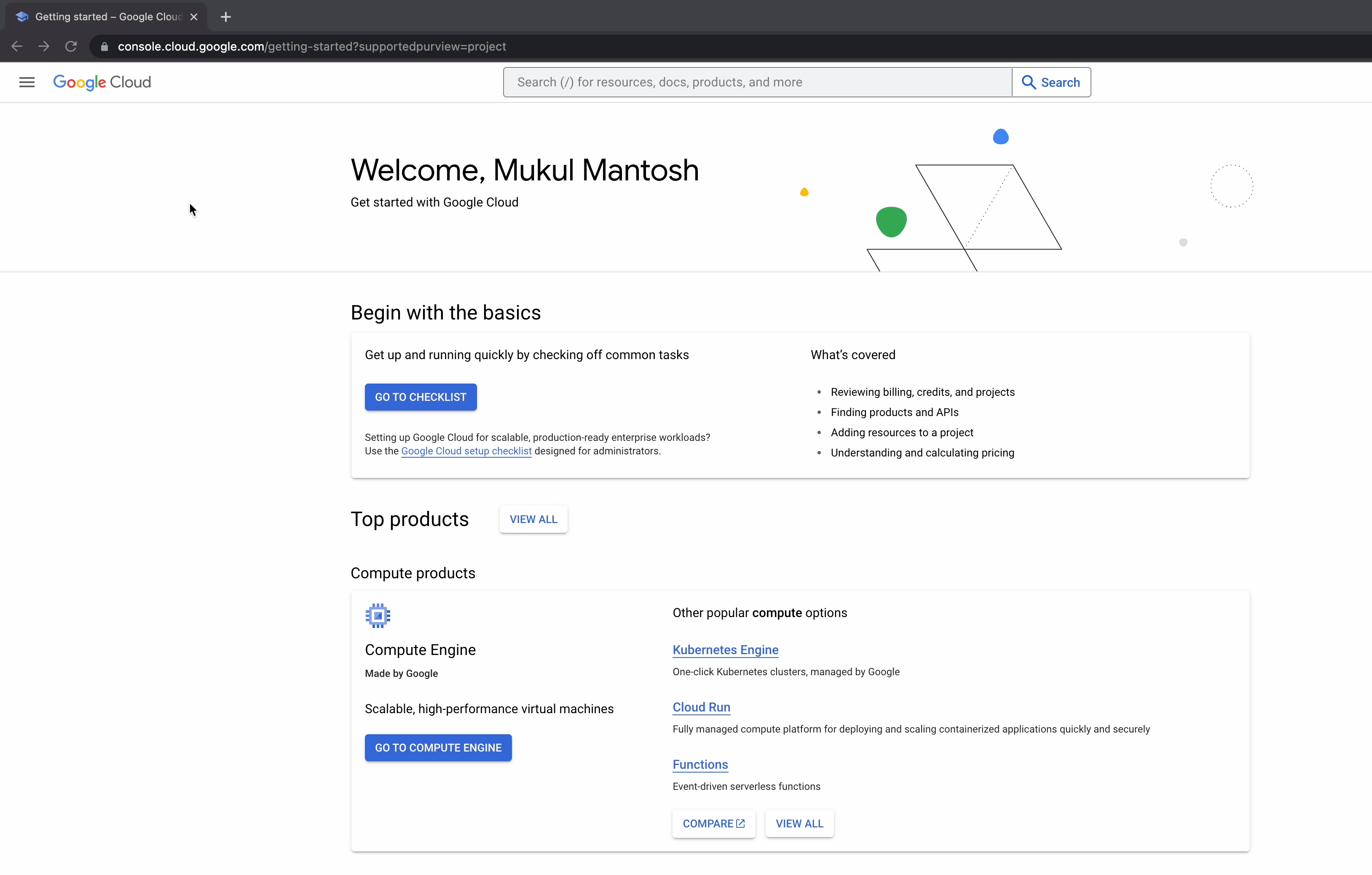
Task: Click the browser back arrow
Action: pyautogui.click(x=17, y=46)
